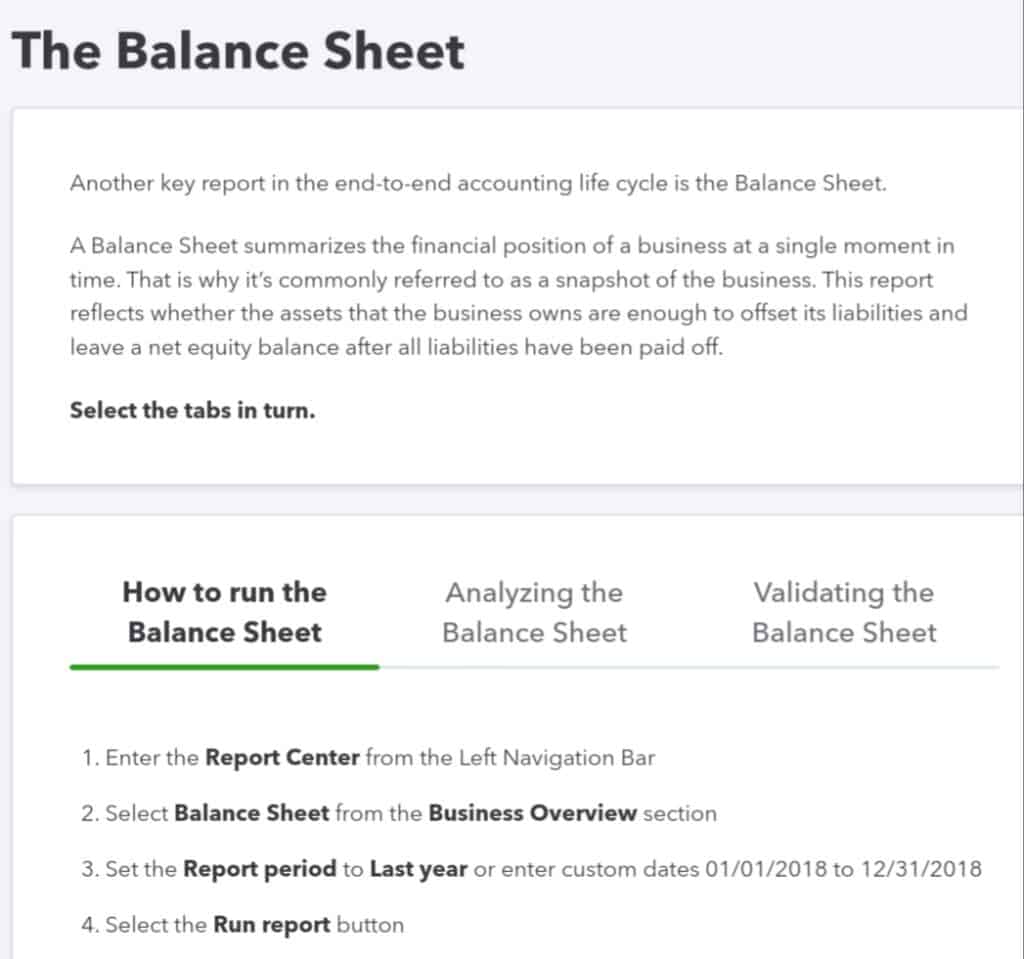Click step 4 Select the Run report line
Image resolution: width=1024 pixels, height=959 pixels.
point(242,925)
